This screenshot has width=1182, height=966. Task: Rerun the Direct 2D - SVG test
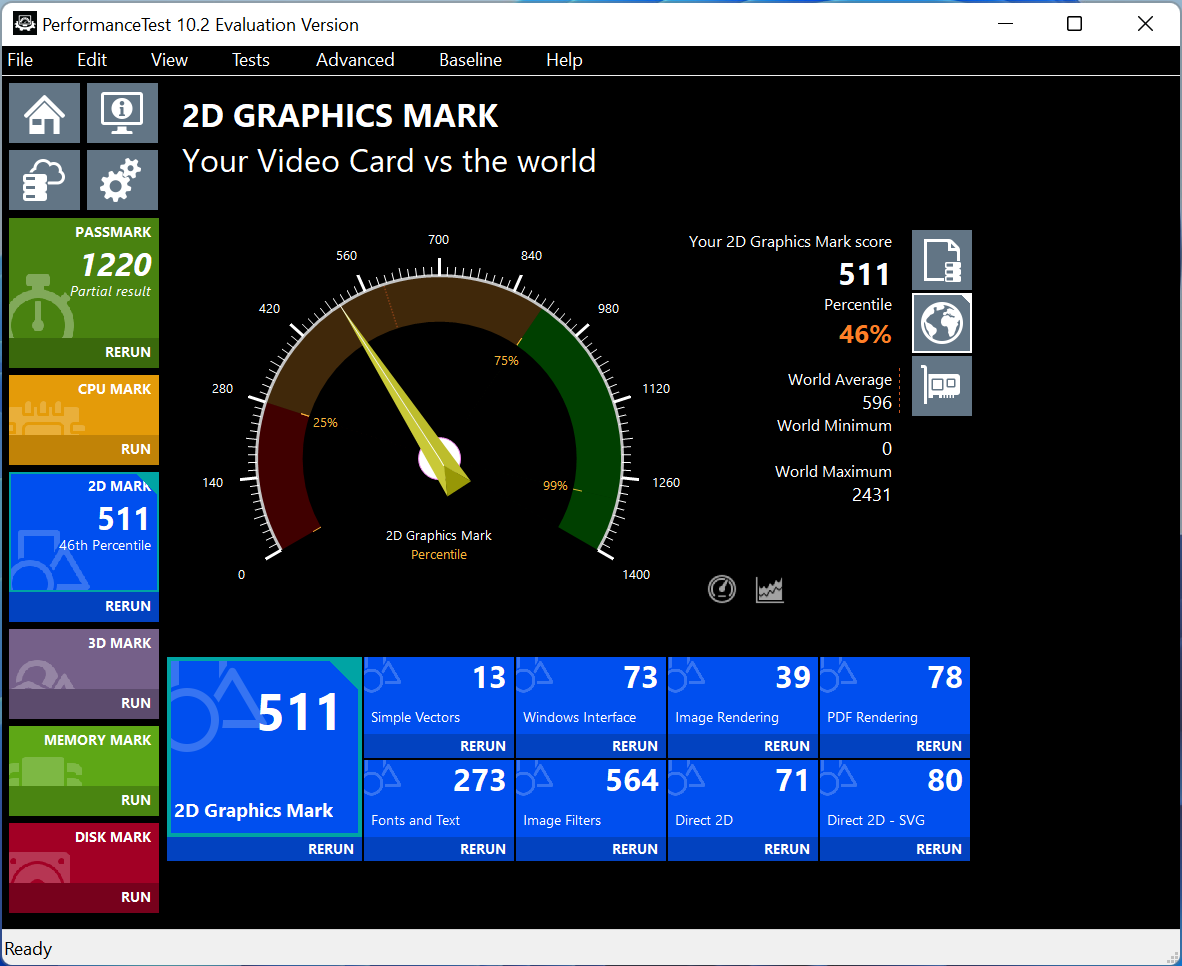[x=938, y=849]
